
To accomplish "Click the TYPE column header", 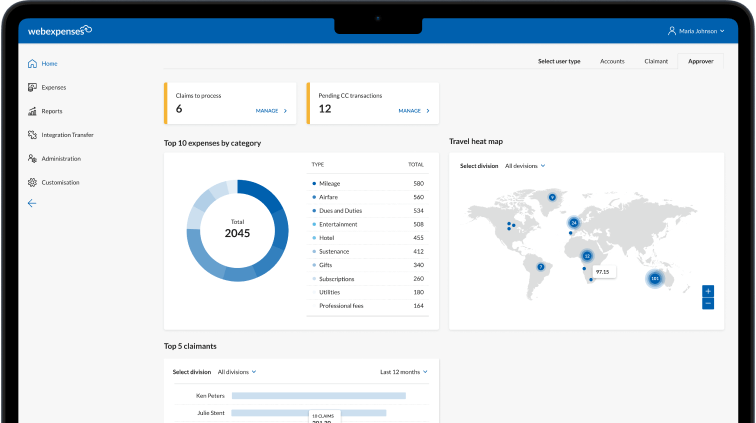I will (318, 164).
